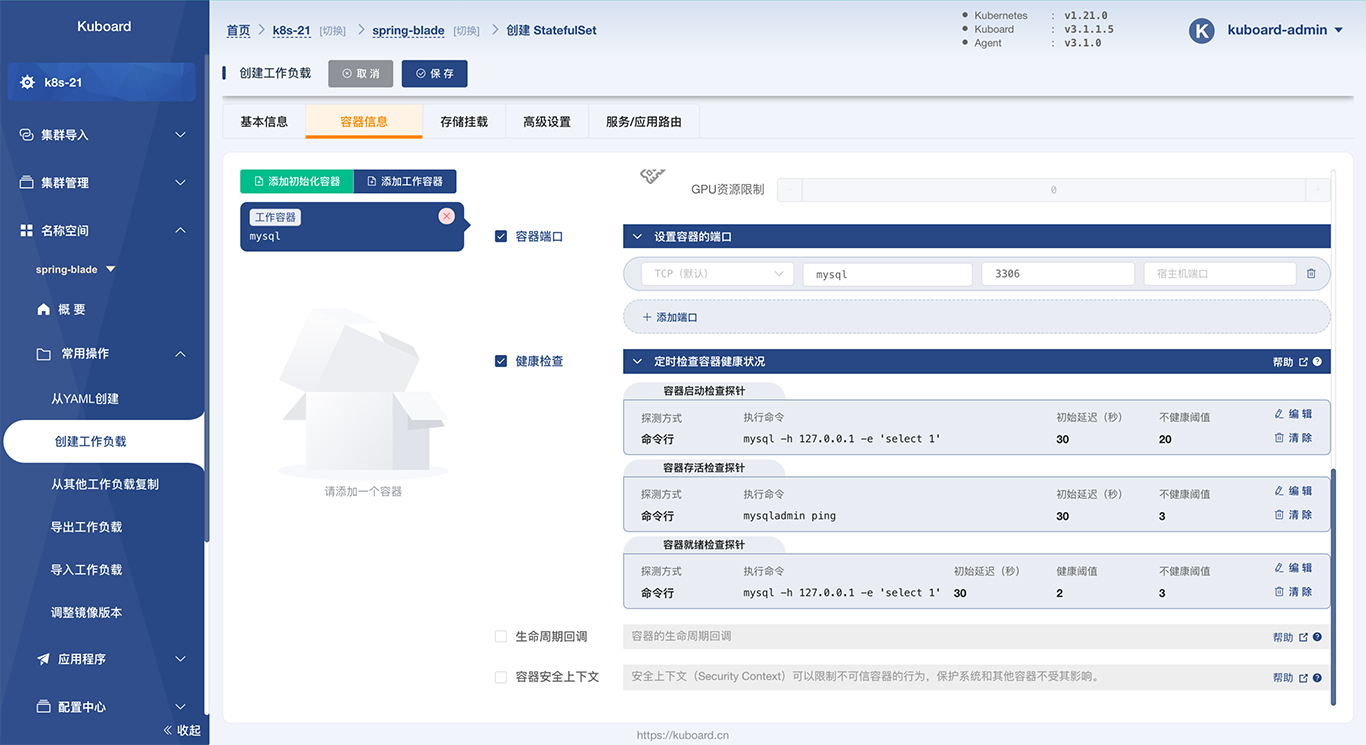Enable the 生命周期回调 checkbox

coord(500,636)
